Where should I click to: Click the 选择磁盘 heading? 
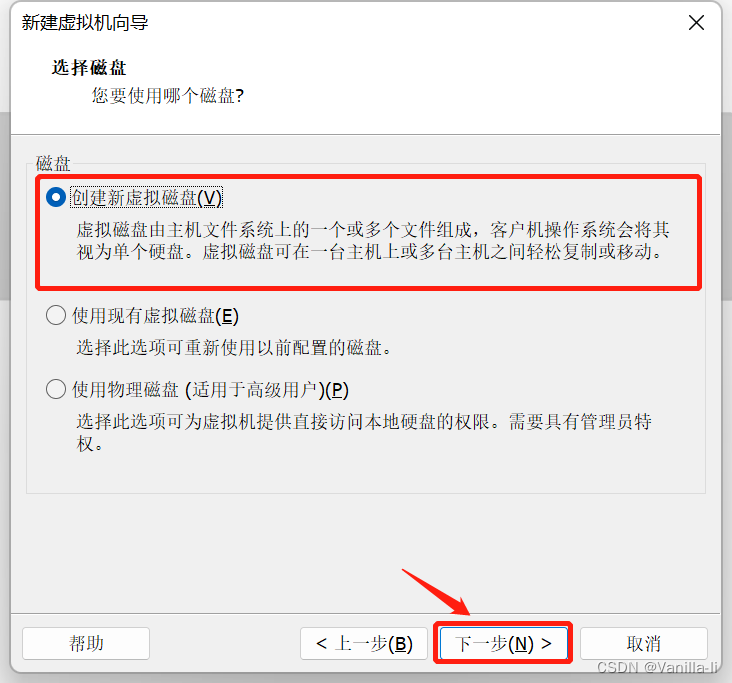click(89, 68)
